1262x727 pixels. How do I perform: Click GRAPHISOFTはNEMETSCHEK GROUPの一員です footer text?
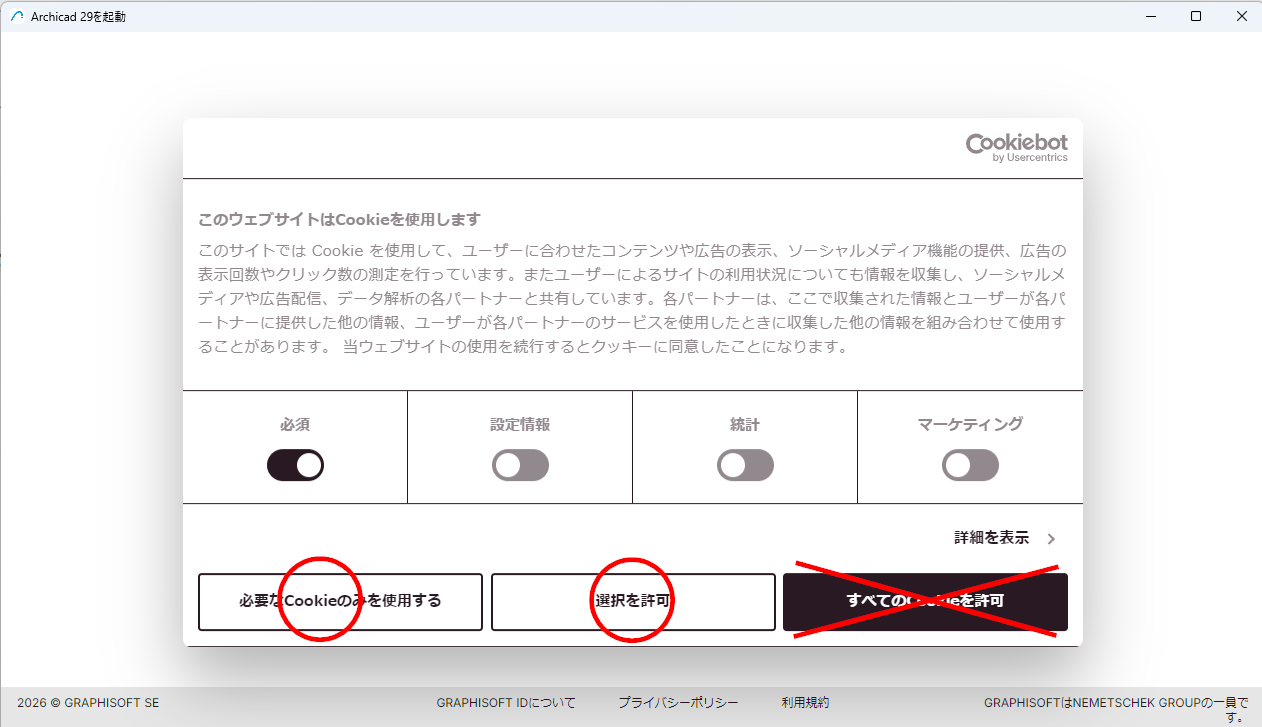coord(1116,709)
